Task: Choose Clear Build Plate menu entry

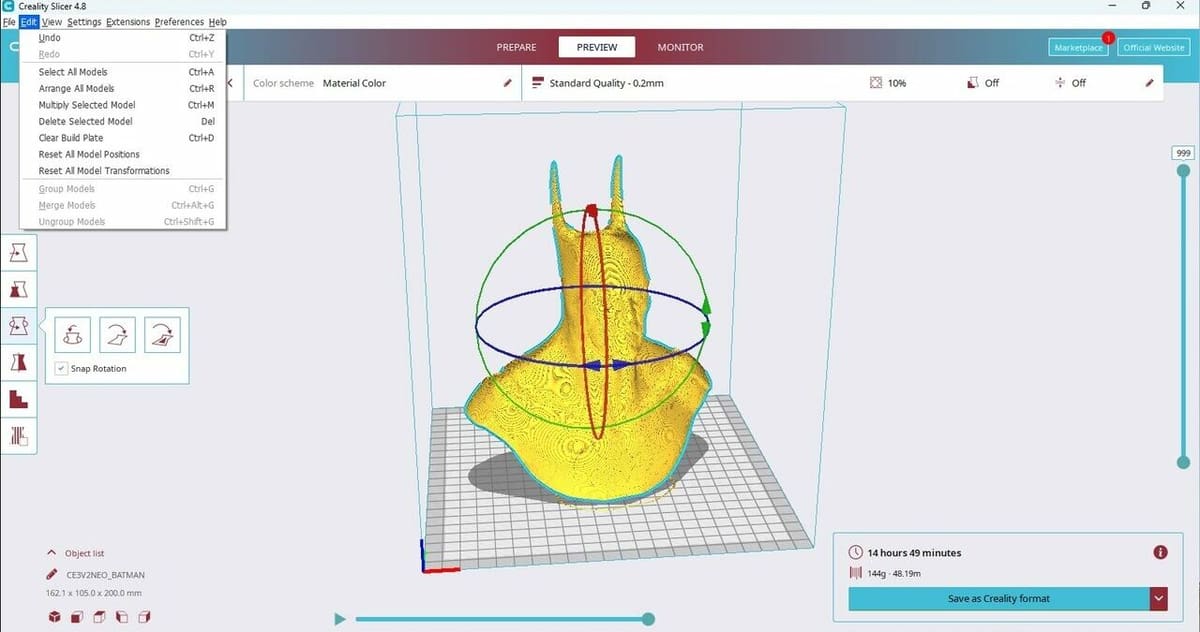Action: pyautogui.click(x=125, y=138)
